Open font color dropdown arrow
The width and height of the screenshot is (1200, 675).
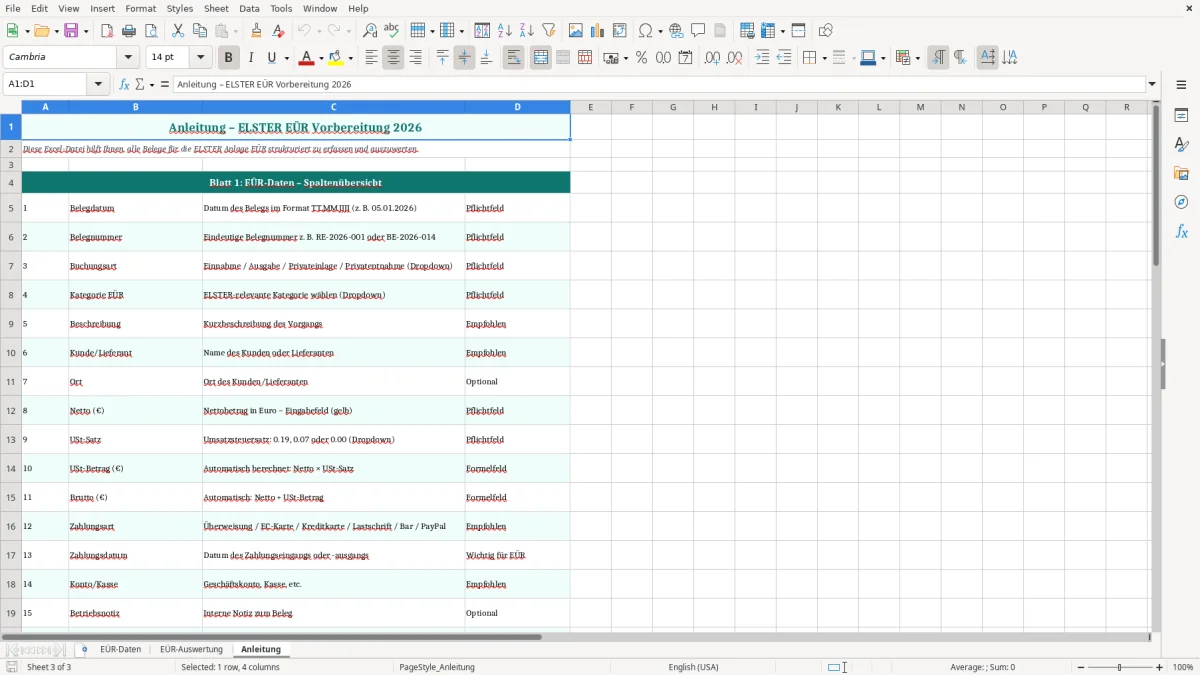click(321, 58)
